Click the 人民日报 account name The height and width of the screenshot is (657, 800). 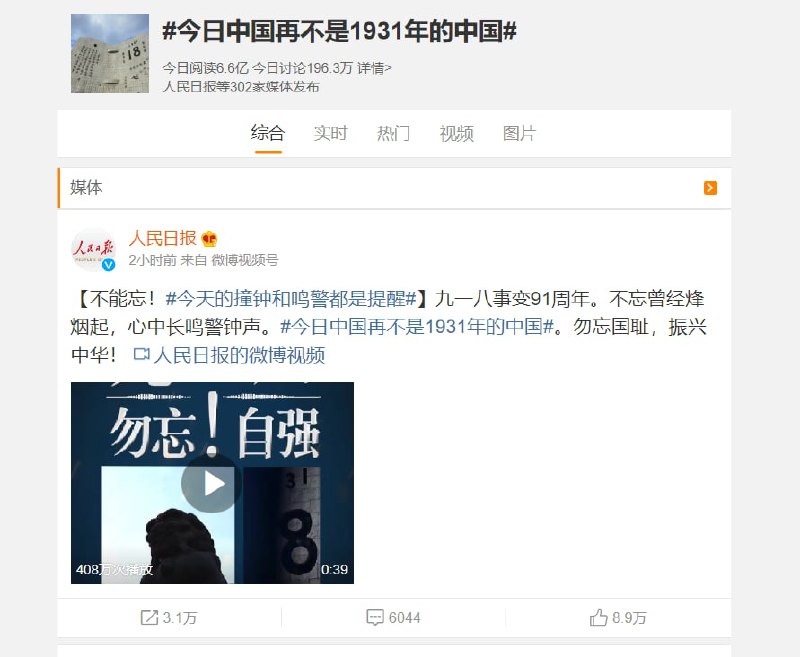coord(163,238)
